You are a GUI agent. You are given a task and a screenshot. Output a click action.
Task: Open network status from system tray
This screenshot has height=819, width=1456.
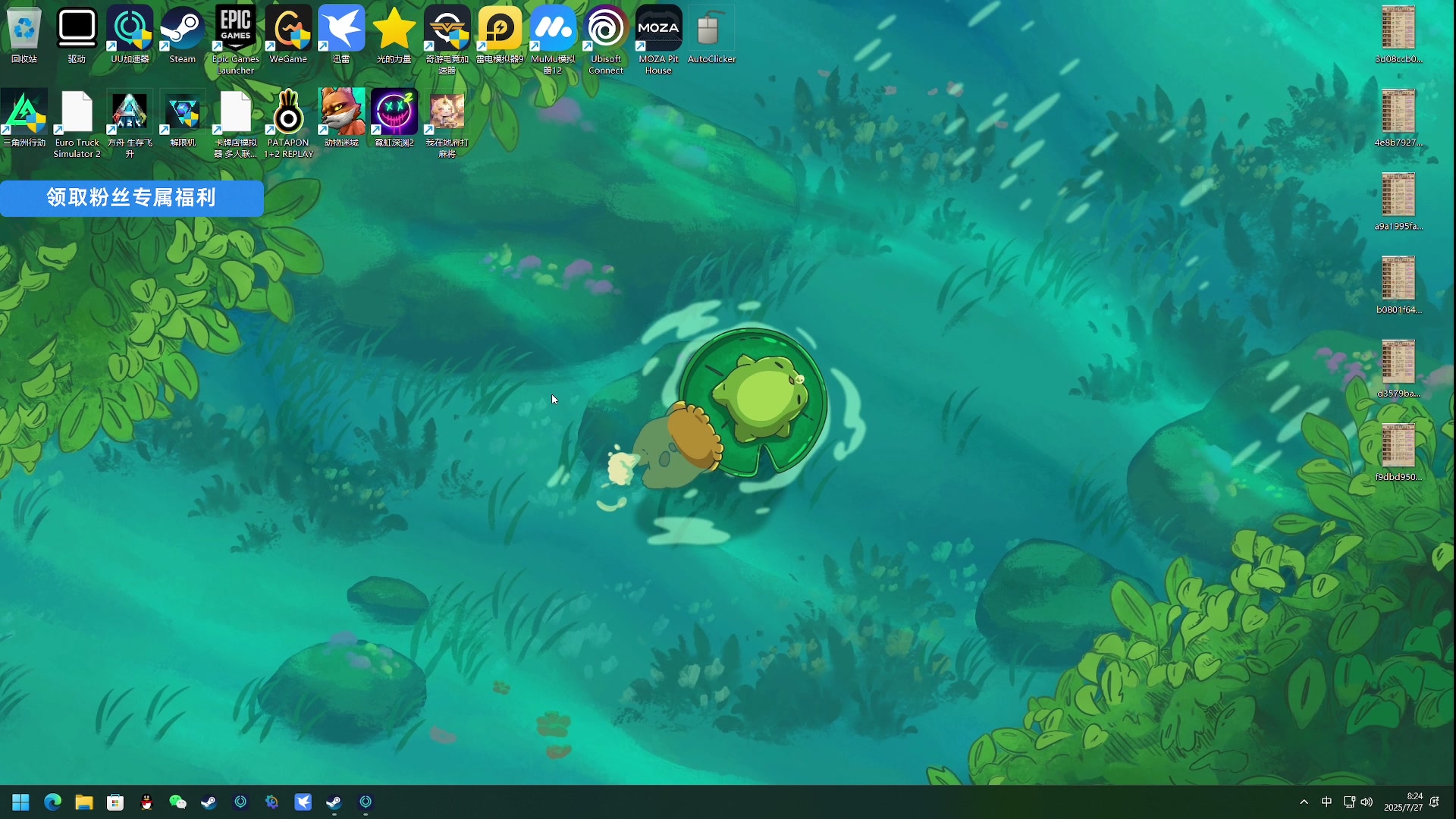(x=1349, y=802)
